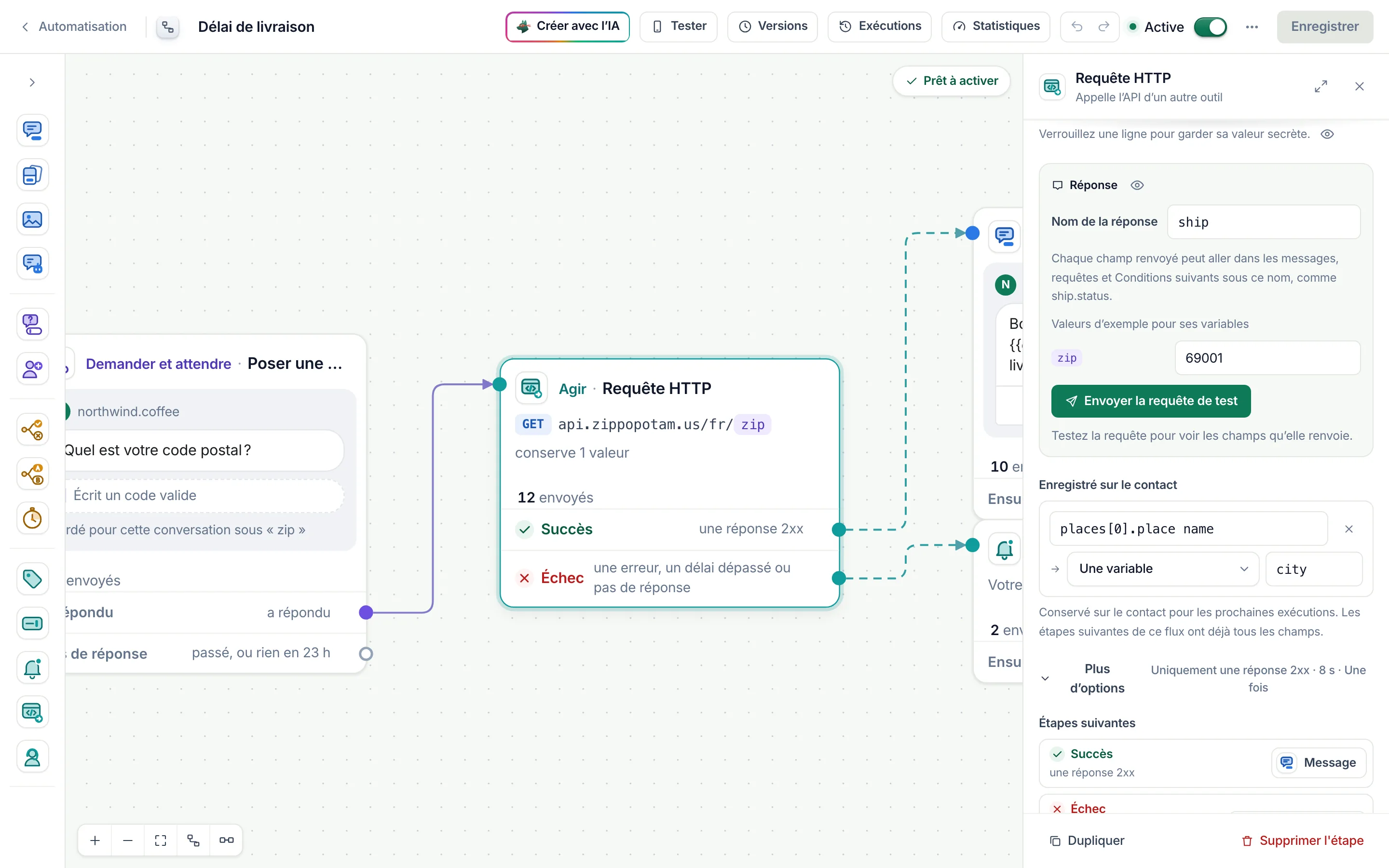This screenshot has height=868, width=1389.
Task: Click Créer avec l'IA button
Action: tap(568, 27)
